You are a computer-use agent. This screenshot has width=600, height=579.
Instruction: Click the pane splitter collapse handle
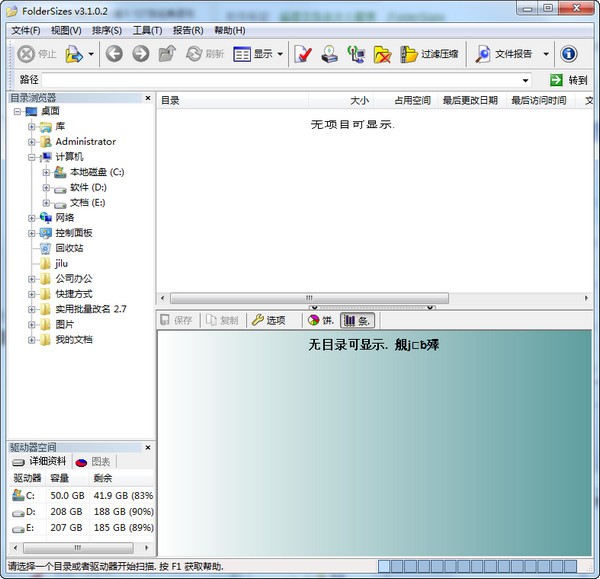tap(372, 307)
